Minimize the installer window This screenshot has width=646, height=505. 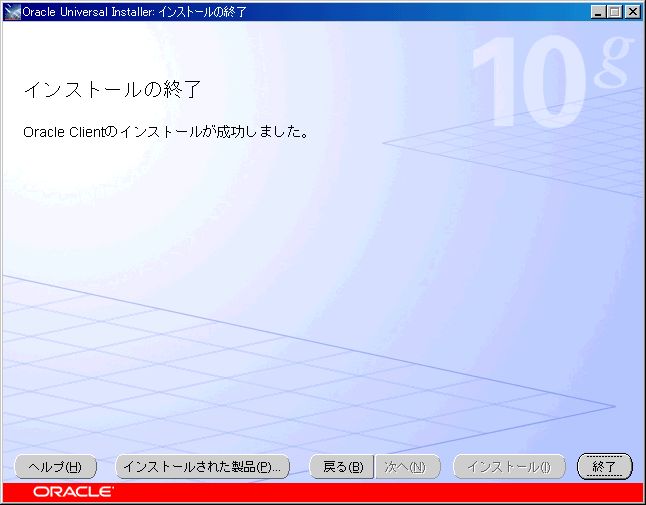[598, 12]
